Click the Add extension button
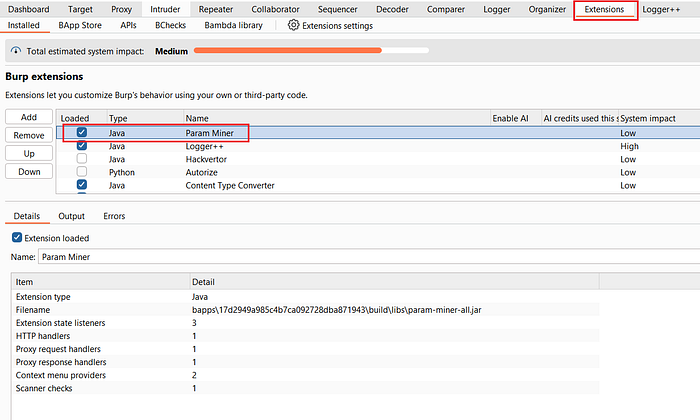Screen dimensions: 700x420 click(29, 117)
